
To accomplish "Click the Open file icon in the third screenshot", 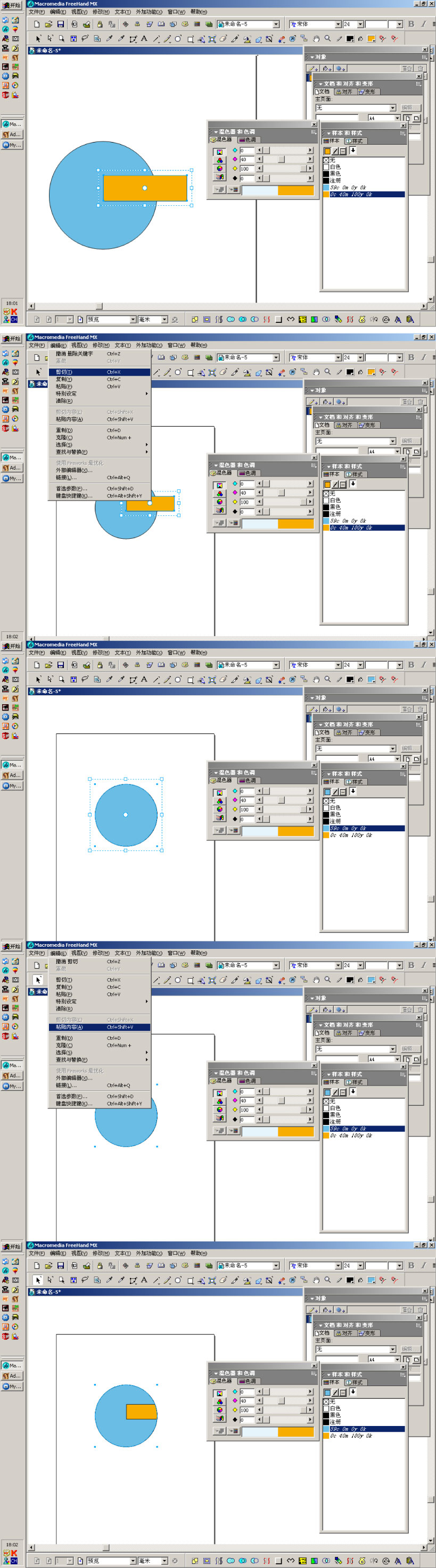I will click(48, 665).
